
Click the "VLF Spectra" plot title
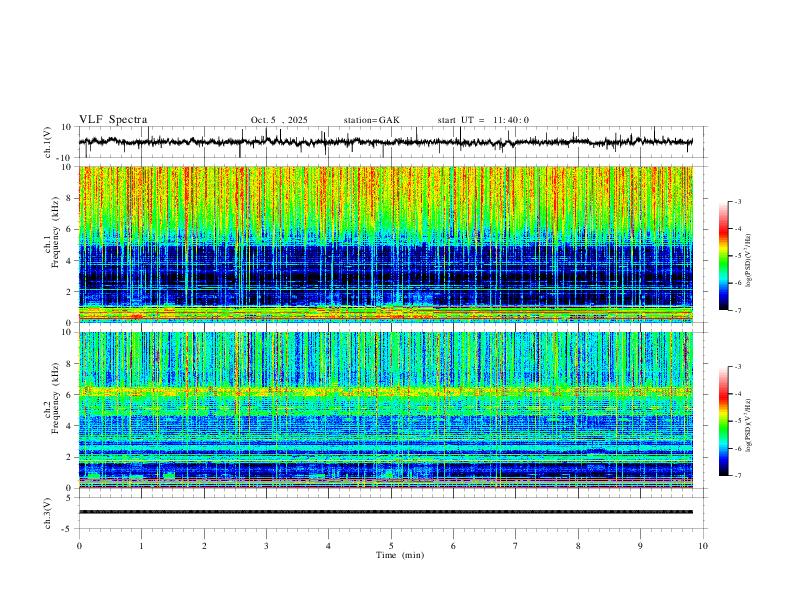[x=113, y=120]
